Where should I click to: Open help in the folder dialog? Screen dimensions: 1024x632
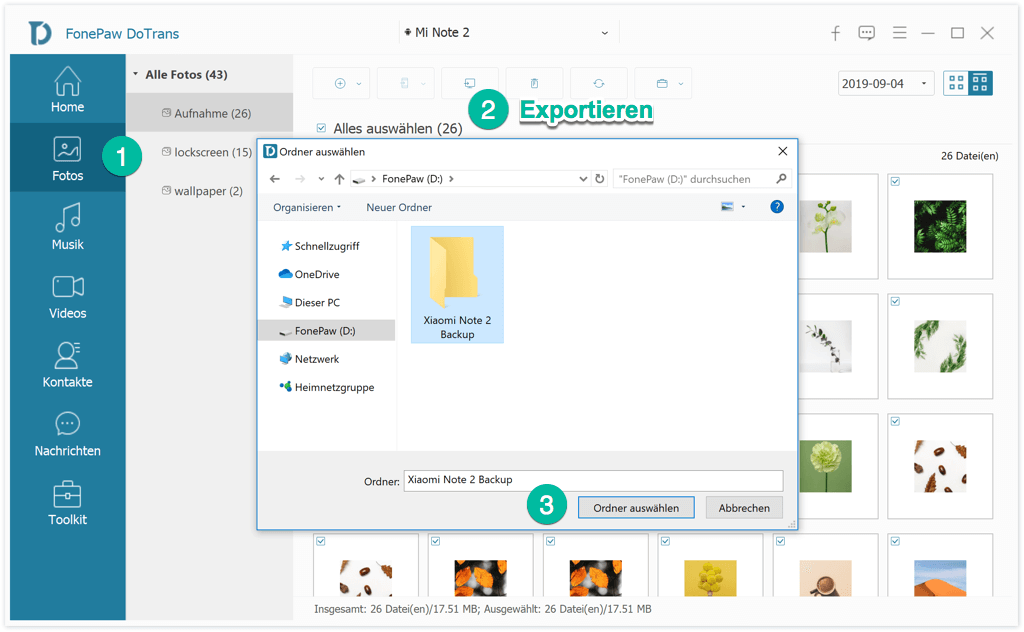[x=776, y=207]
